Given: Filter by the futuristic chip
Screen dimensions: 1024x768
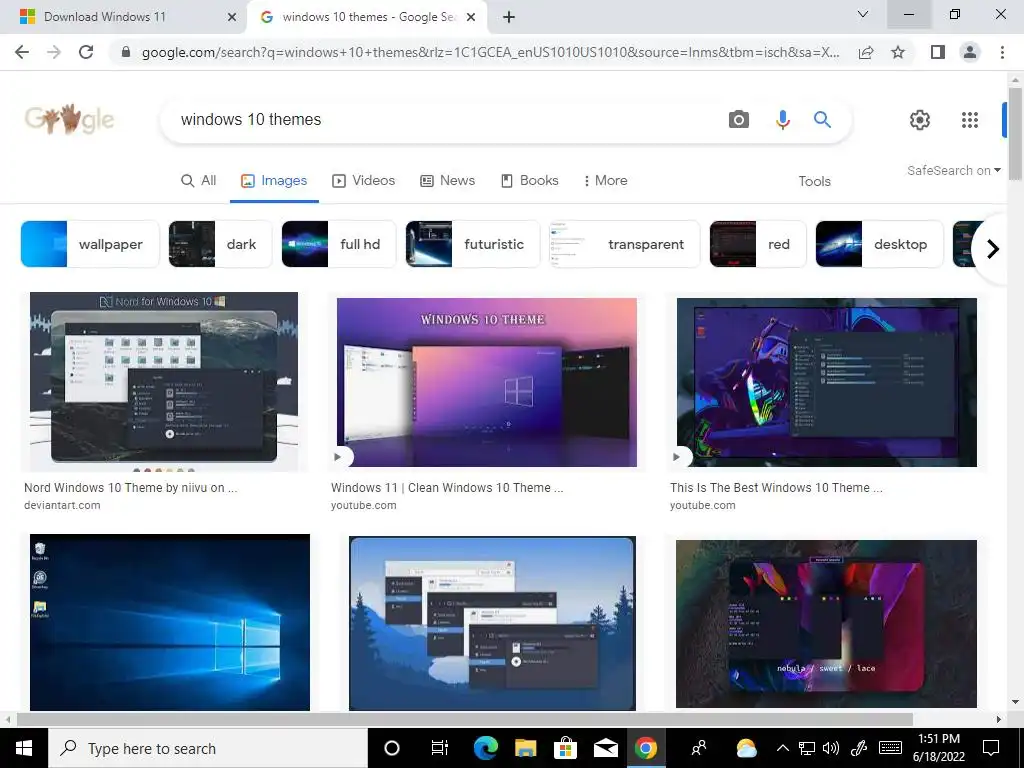Looking at the screenshot, I should point(472,244).
